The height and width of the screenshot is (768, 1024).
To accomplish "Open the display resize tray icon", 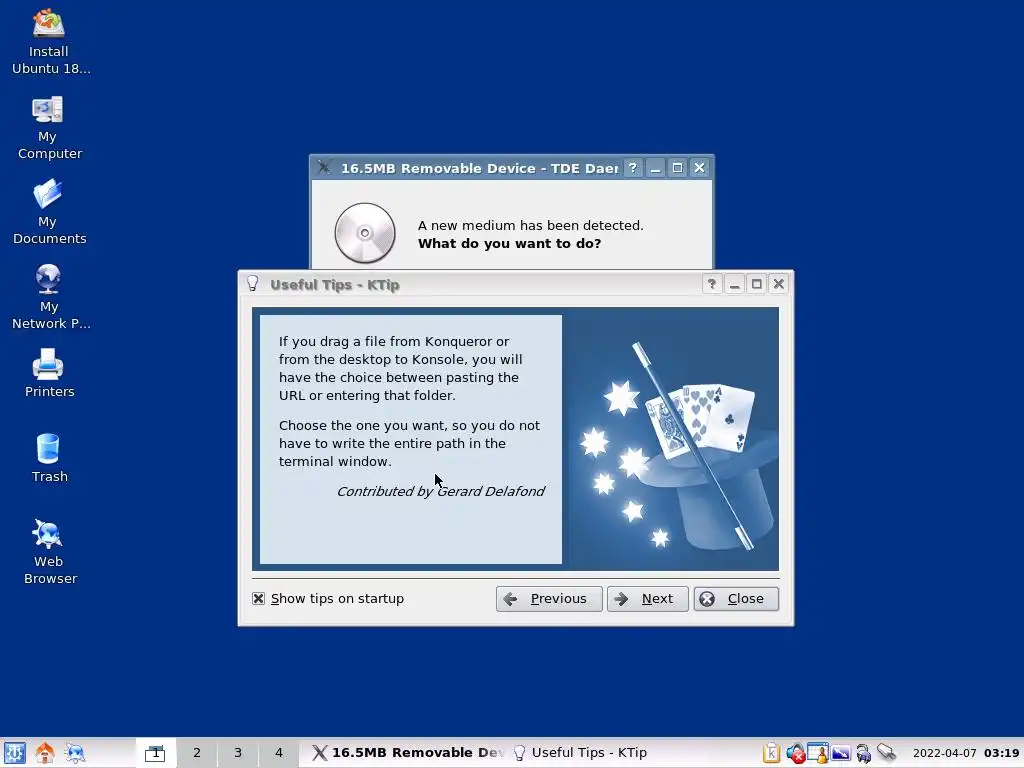I will [x=840, y=753].
